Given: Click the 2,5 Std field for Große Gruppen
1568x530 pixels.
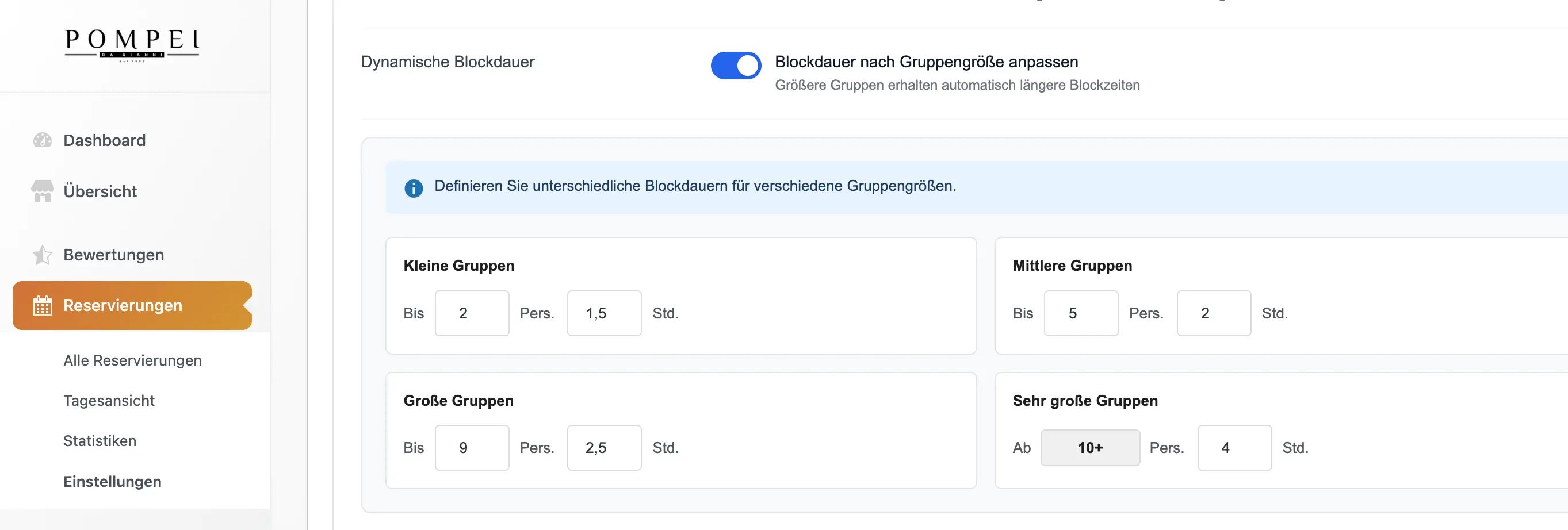Looking at the screenshot, I should pyautogui.click(x=604, y=447).
